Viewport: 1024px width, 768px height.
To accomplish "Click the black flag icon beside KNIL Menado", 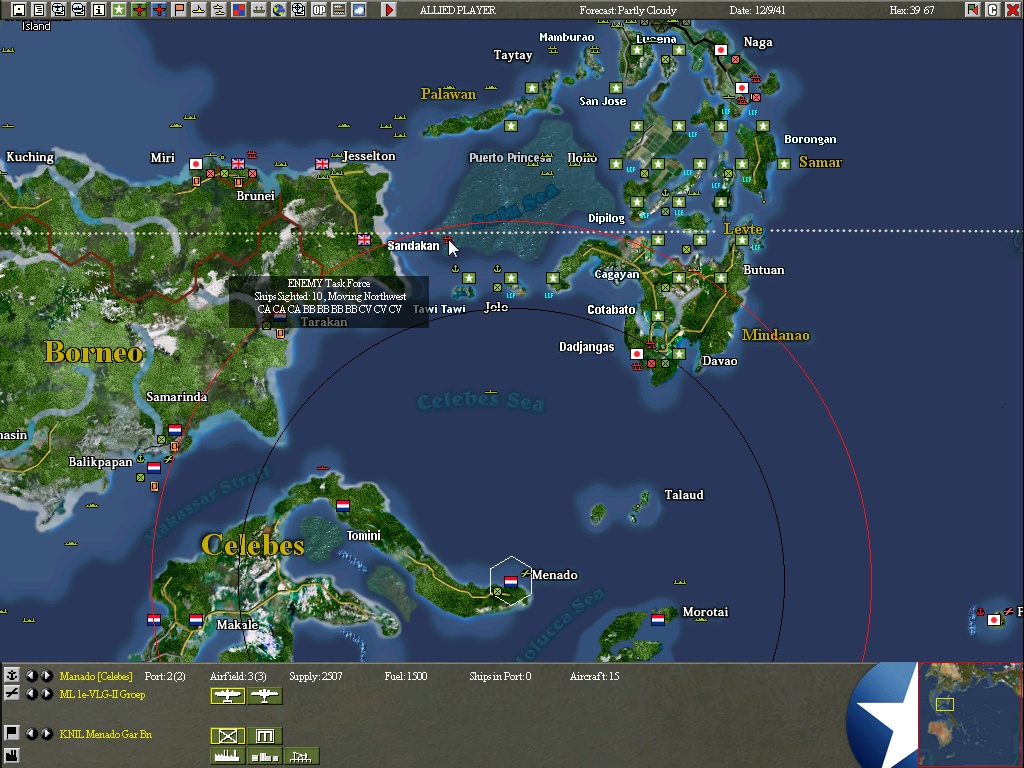I will point(11,733).
